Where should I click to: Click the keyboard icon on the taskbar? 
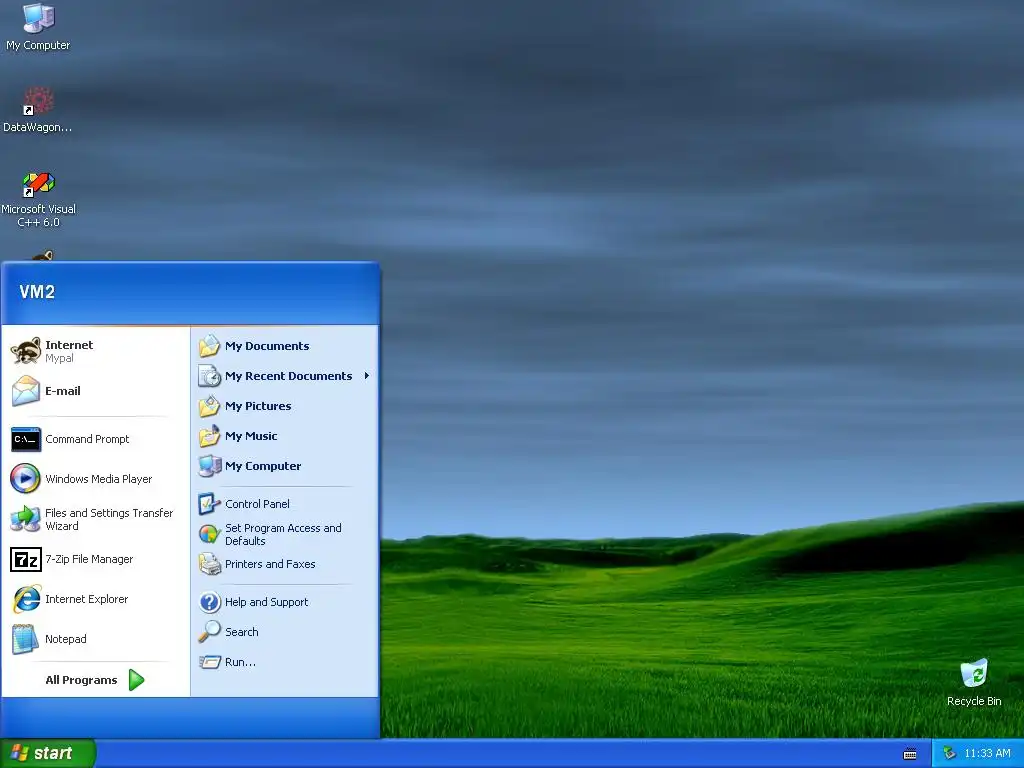pos(910,754)
